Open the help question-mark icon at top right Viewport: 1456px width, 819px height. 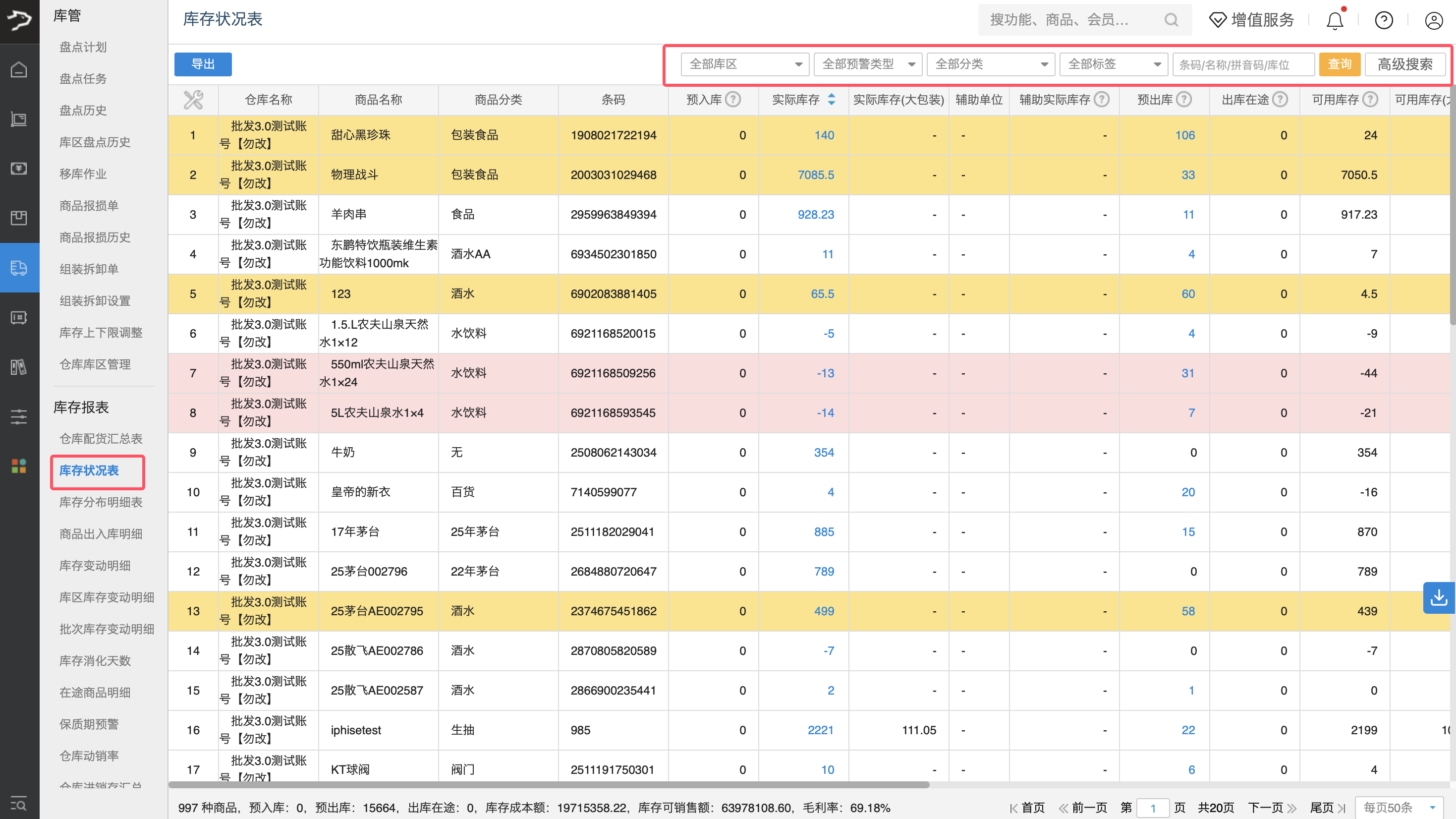click(1384, 20)
